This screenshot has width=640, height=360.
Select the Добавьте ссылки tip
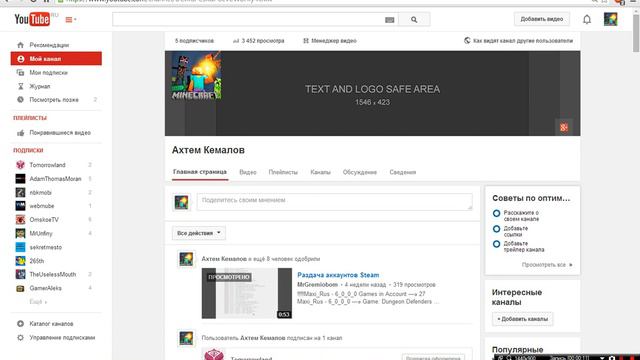pos(511,231)
